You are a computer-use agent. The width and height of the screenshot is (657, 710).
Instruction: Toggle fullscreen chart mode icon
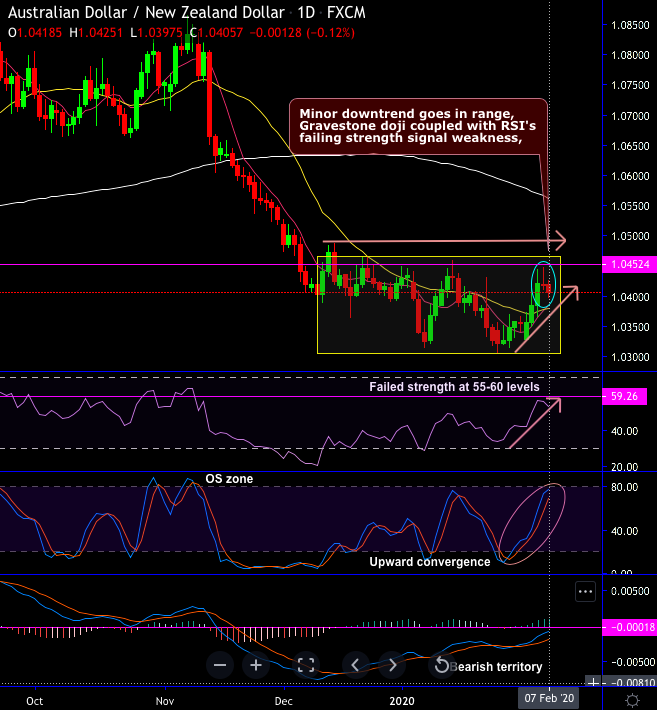[x=306, y=665]
